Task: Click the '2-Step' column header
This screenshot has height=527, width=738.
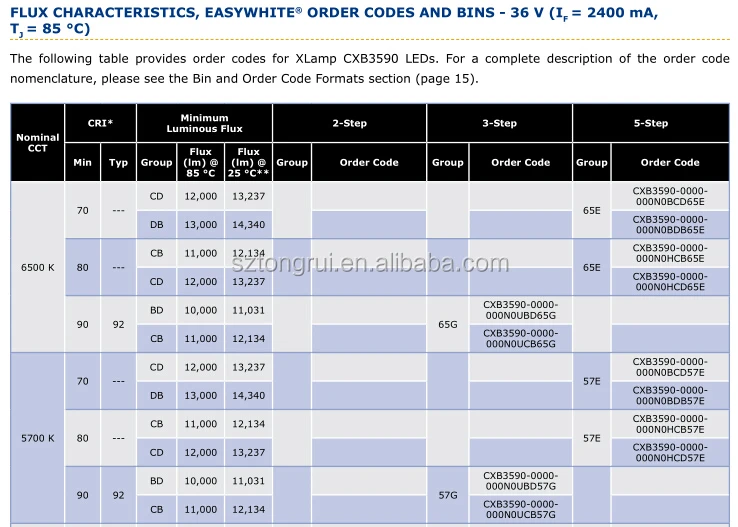Action: pos(349,123)
